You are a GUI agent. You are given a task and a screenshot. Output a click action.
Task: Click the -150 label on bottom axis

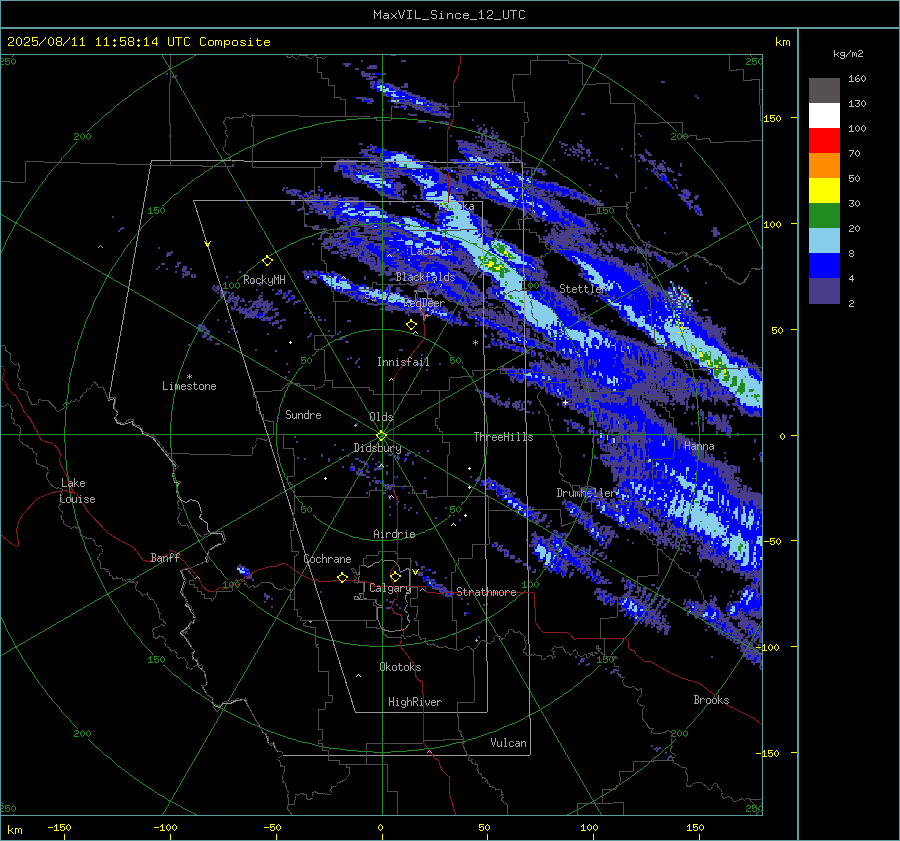click(x=59, y=828)
